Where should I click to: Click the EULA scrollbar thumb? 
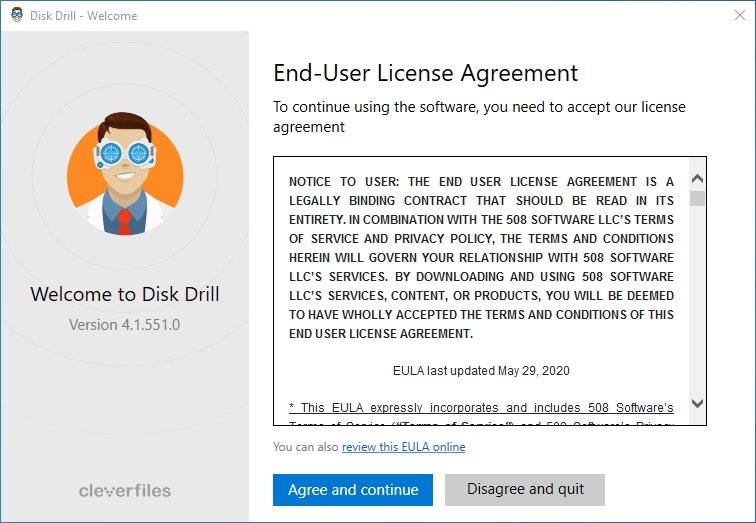697,198
